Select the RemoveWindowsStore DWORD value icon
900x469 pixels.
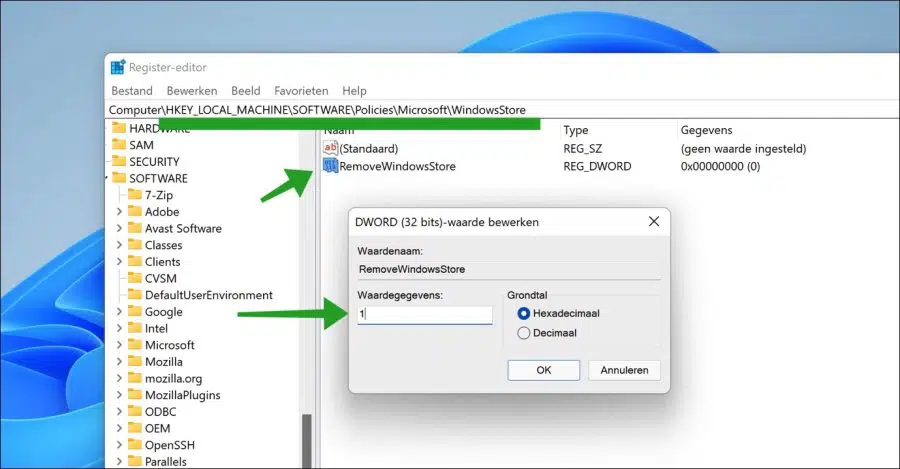pos(330,166)
